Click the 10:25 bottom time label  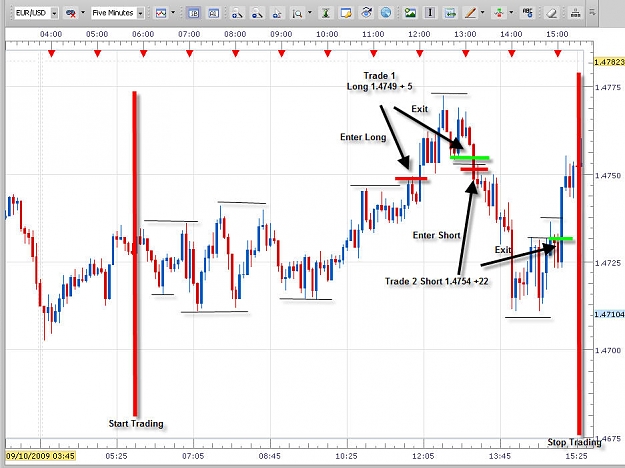point(346,456)
